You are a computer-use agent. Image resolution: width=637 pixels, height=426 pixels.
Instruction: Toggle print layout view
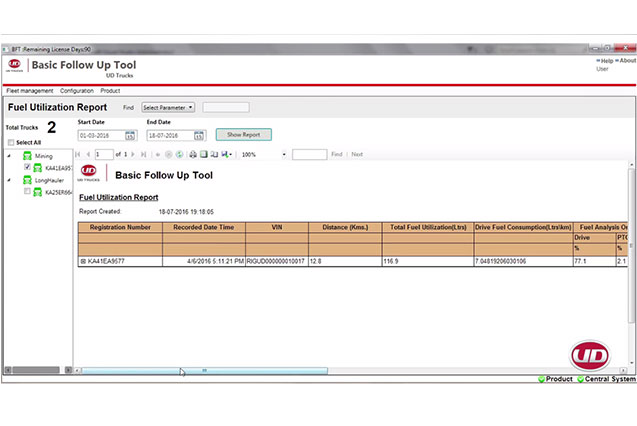[x=204, y=154]
